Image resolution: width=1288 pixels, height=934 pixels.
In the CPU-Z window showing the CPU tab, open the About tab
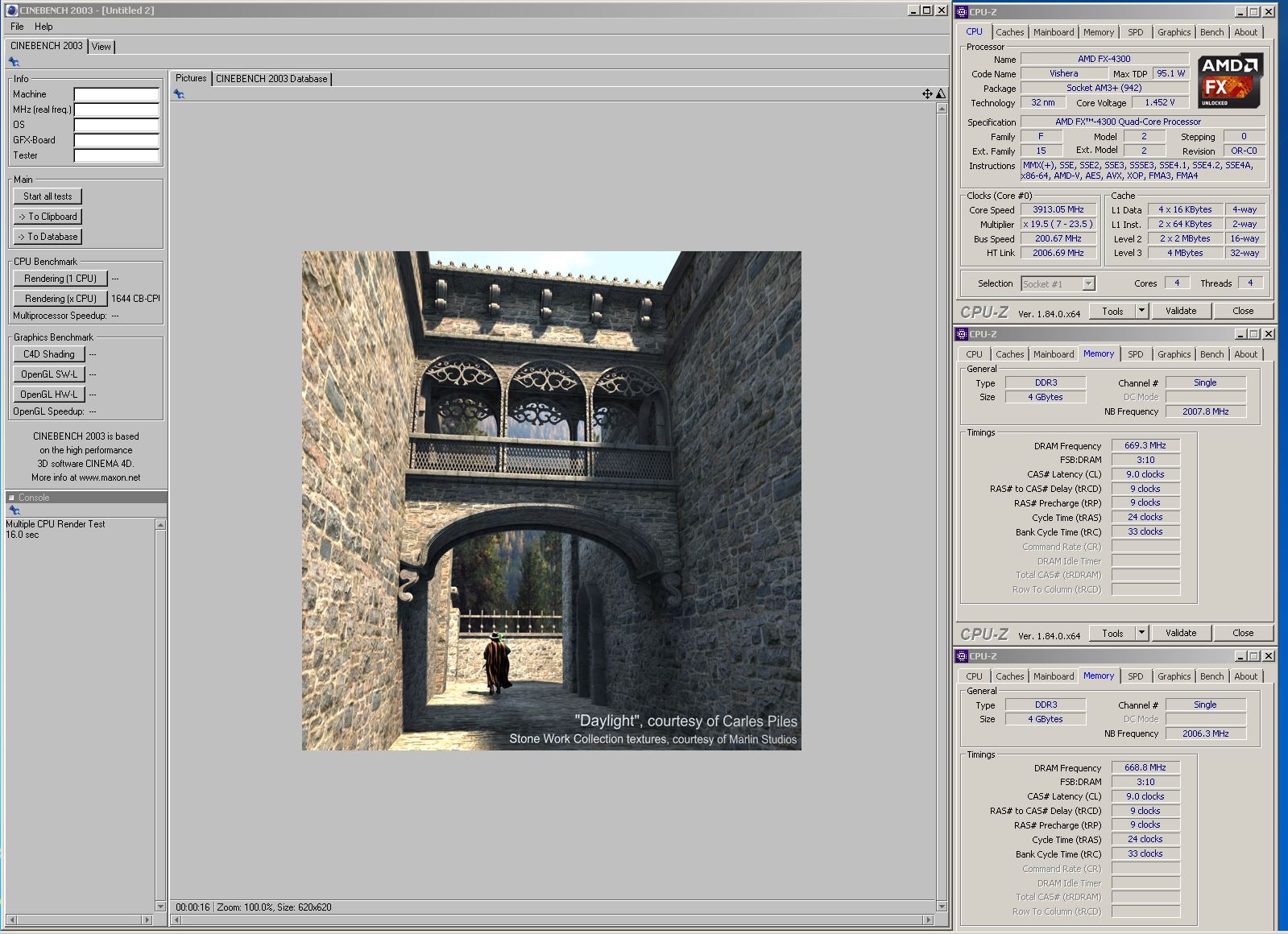[x=1245, y=32]
